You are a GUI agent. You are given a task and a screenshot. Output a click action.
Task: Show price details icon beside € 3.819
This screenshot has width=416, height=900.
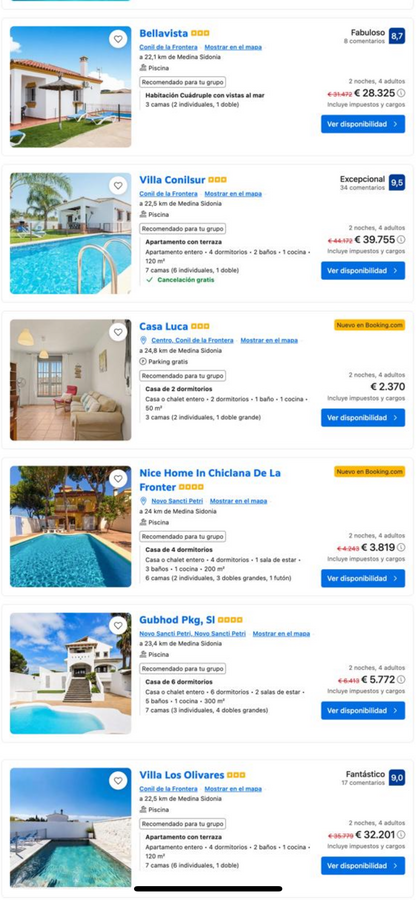point(401,548)
